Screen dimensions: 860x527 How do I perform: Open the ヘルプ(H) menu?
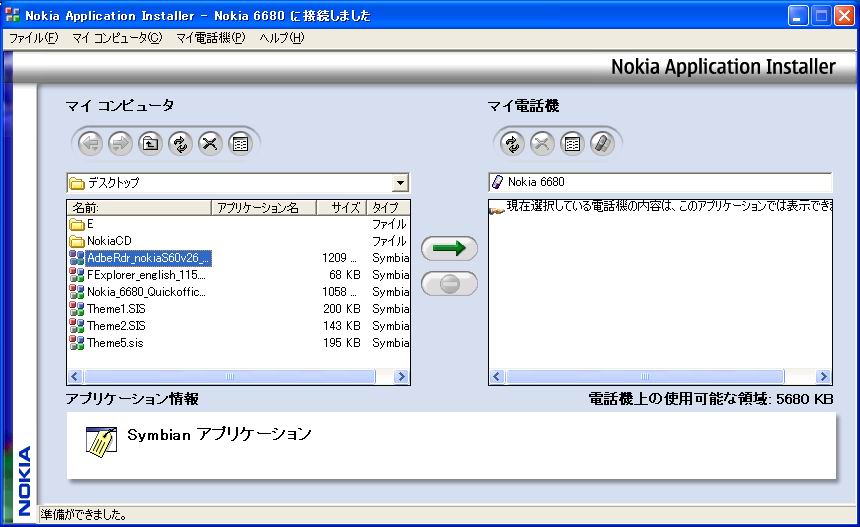tap(281, 38)
